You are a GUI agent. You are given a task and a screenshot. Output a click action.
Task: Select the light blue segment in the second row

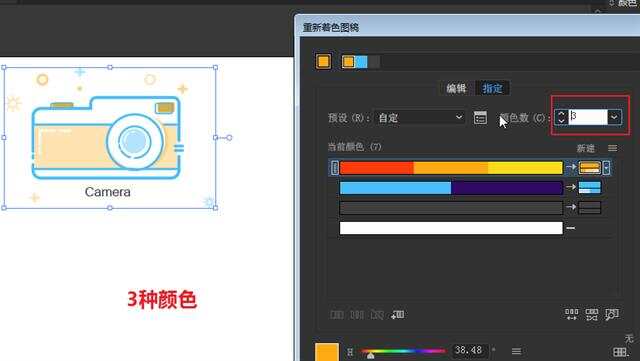pyautogui.click(x=396, y=187)
